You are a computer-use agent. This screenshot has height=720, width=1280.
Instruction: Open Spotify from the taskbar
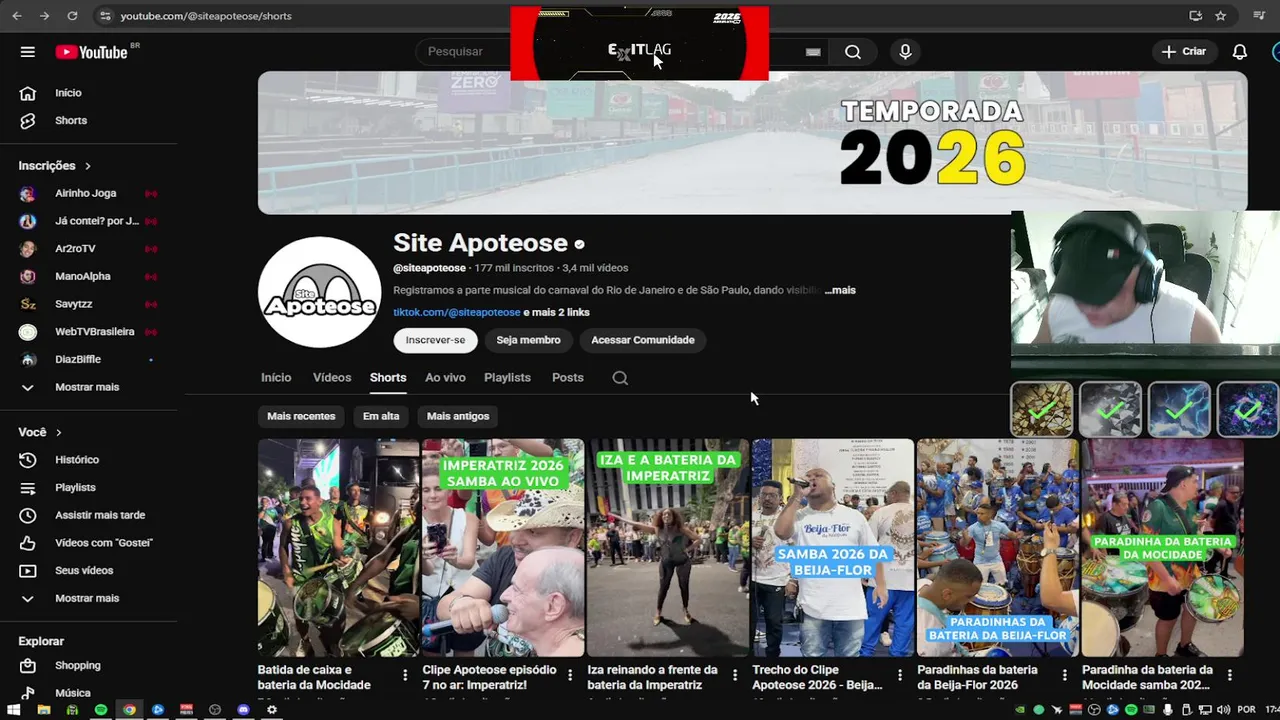click(x=101, y=710)
